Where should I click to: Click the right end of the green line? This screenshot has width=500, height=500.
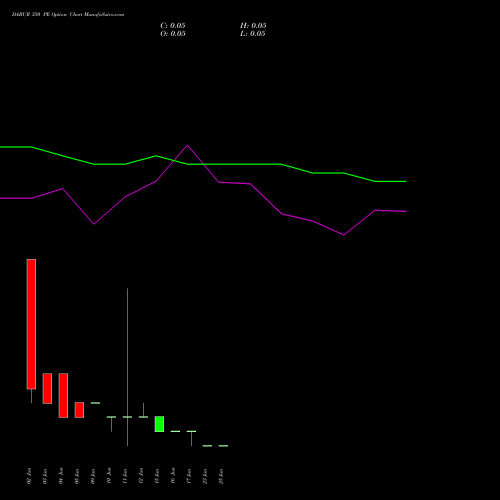pos(406,181)
